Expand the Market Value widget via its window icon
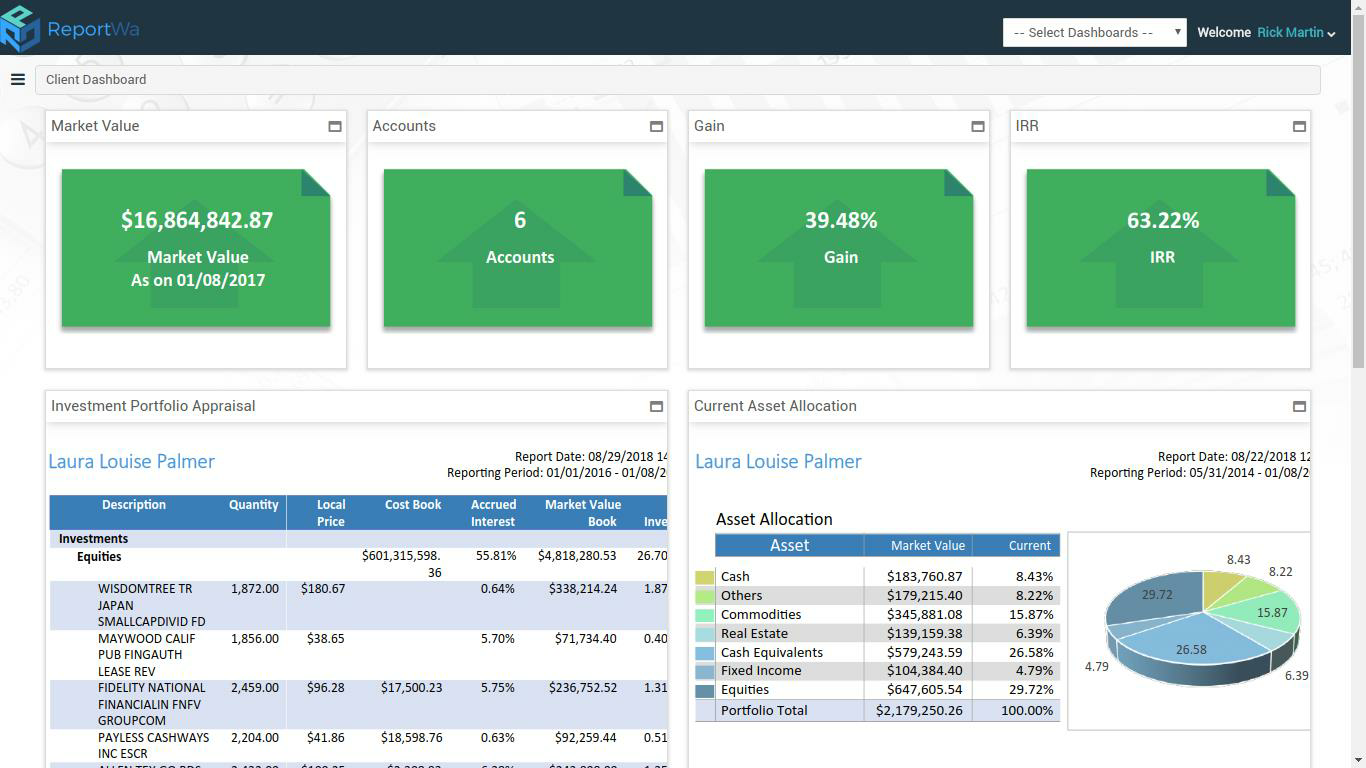This screenshot has width=1366, height=768. tap(335, 126)
